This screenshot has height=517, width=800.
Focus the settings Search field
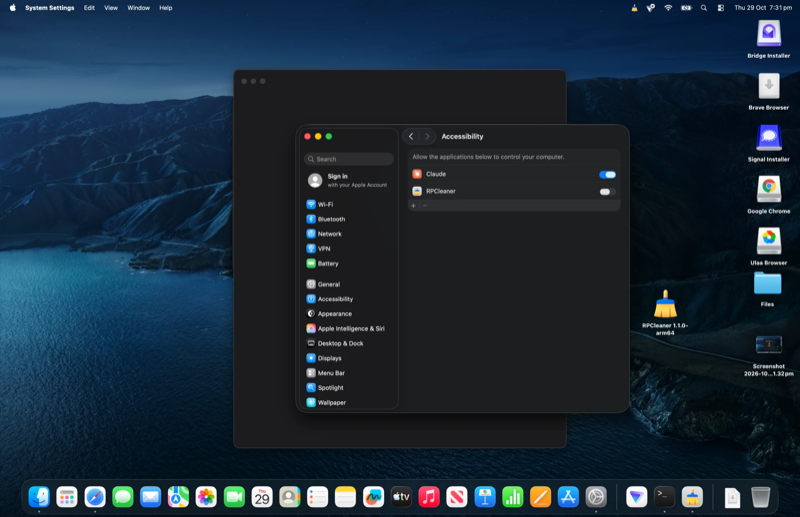coord(349,159)
